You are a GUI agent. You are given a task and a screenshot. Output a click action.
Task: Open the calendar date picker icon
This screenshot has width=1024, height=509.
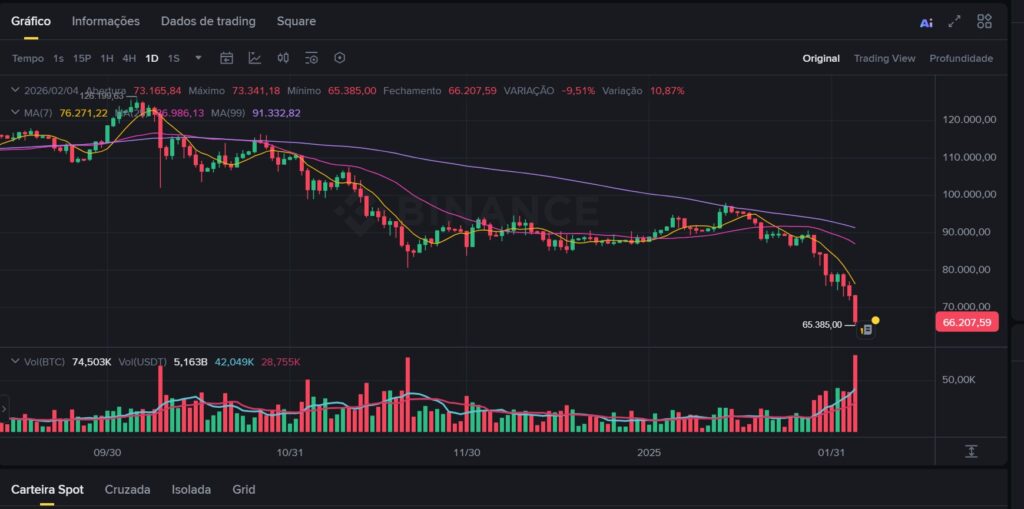(x=226, y=58)
